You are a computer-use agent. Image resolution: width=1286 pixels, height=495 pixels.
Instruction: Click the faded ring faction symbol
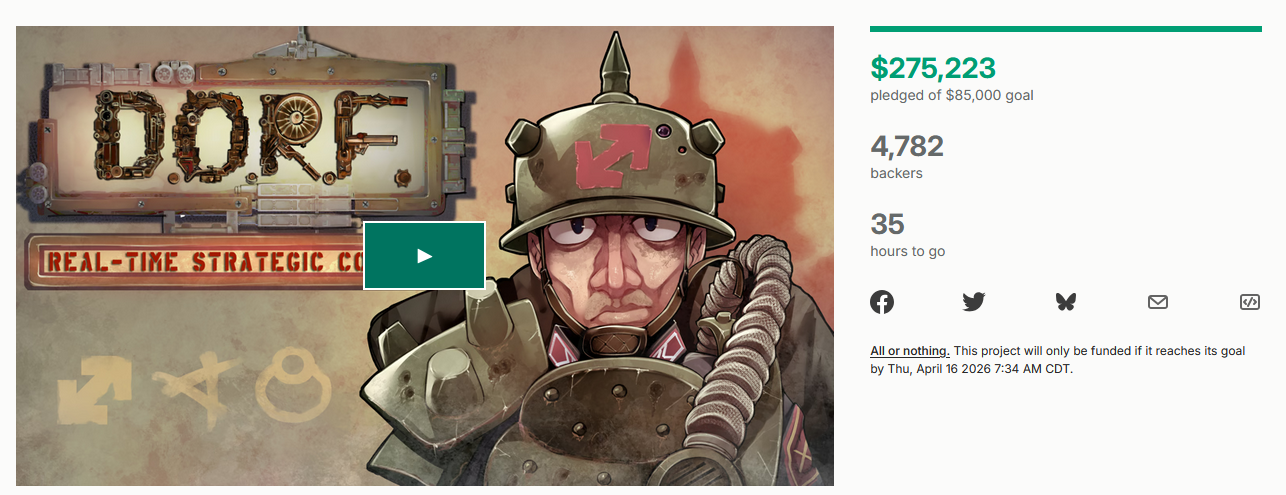coord(293,385)
